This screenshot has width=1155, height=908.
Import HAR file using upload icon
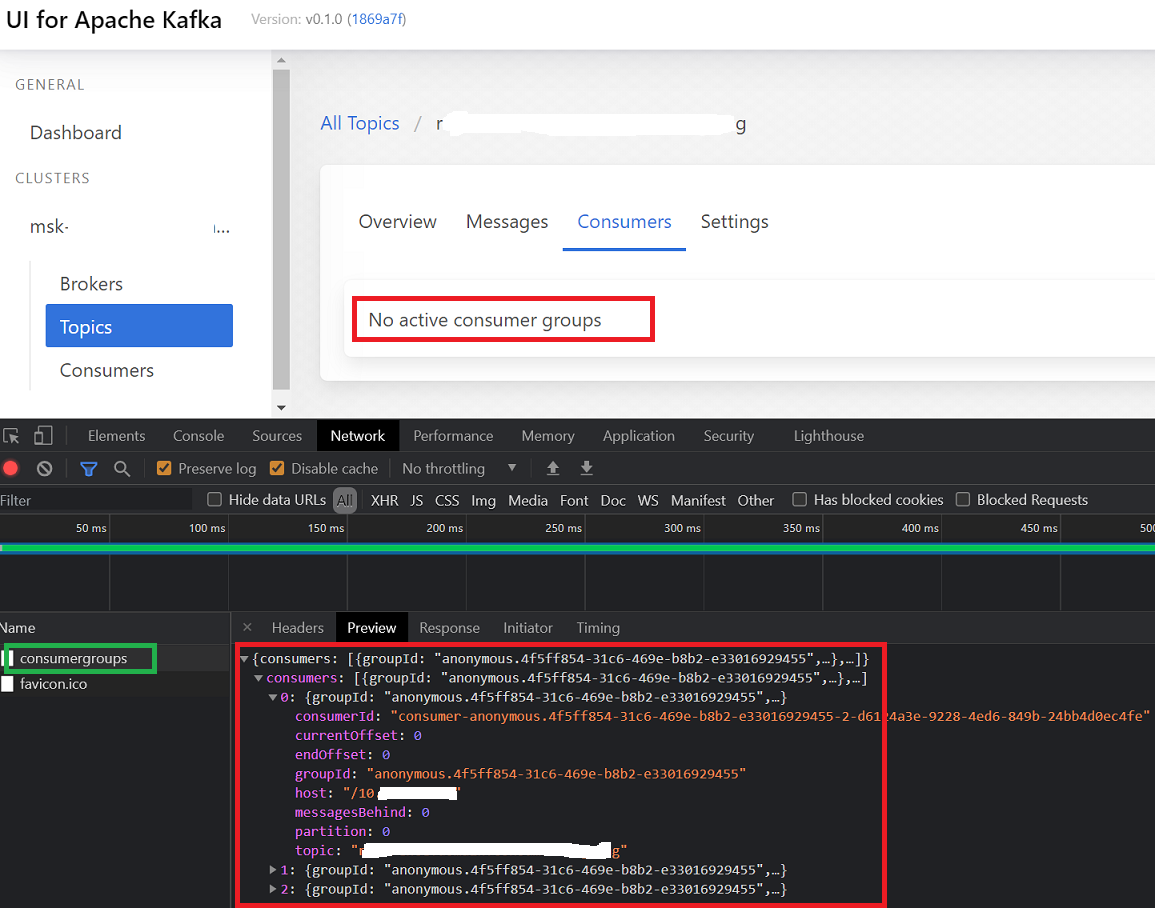point(552,468)
